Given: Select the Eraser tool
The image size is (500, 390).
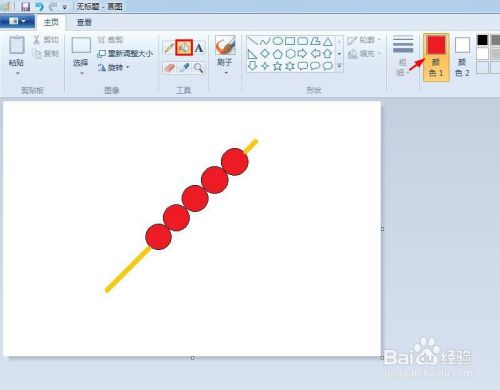Looking at the screenshot, I should click(169, 68).
